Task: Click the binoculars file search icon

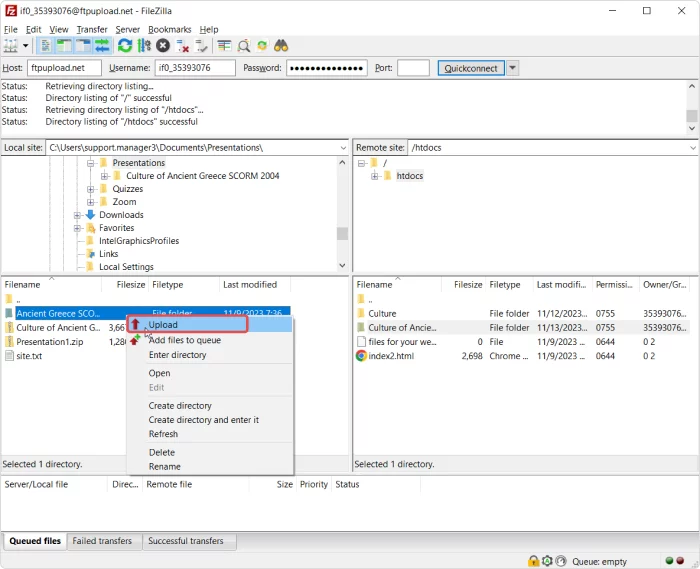Action: [x=281, y=46]
